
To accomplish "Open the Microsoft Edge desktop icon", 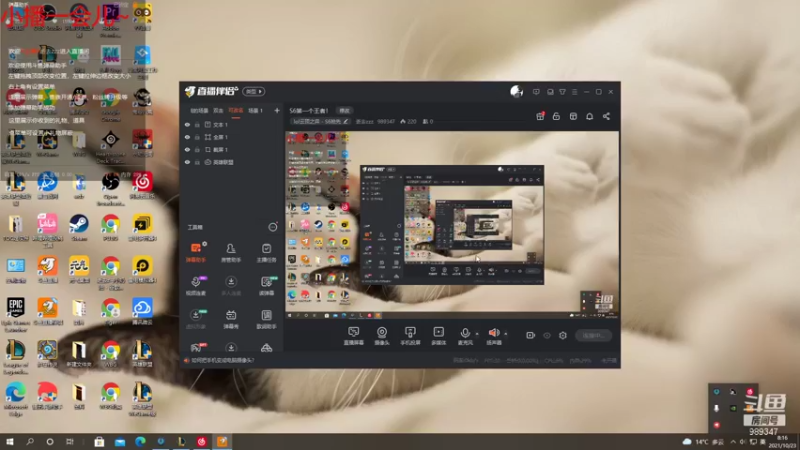I will [15, 399].
